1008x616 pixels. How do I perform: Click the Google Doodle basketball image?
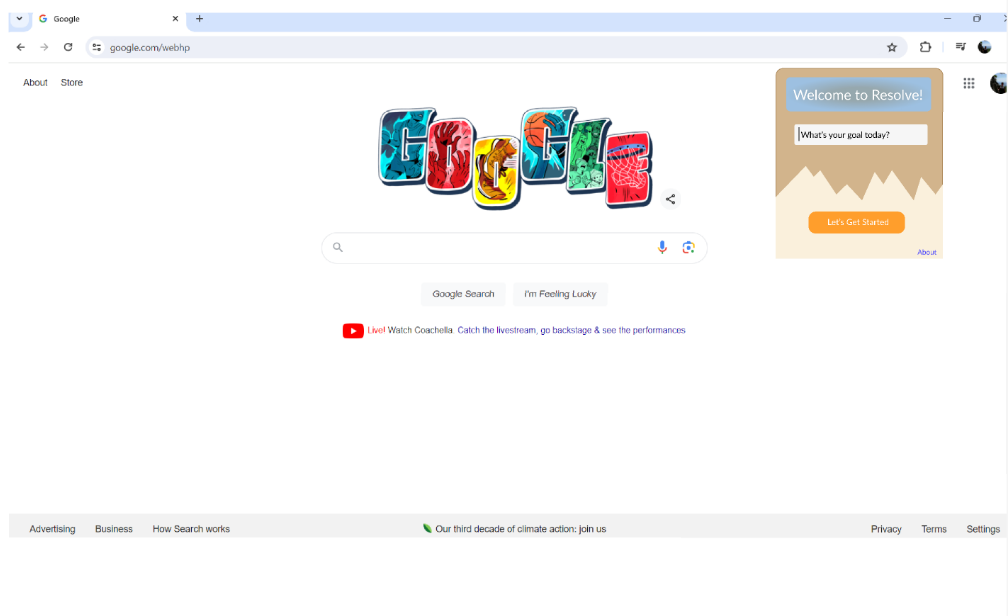pyautogui.click(x=516, y=158)
